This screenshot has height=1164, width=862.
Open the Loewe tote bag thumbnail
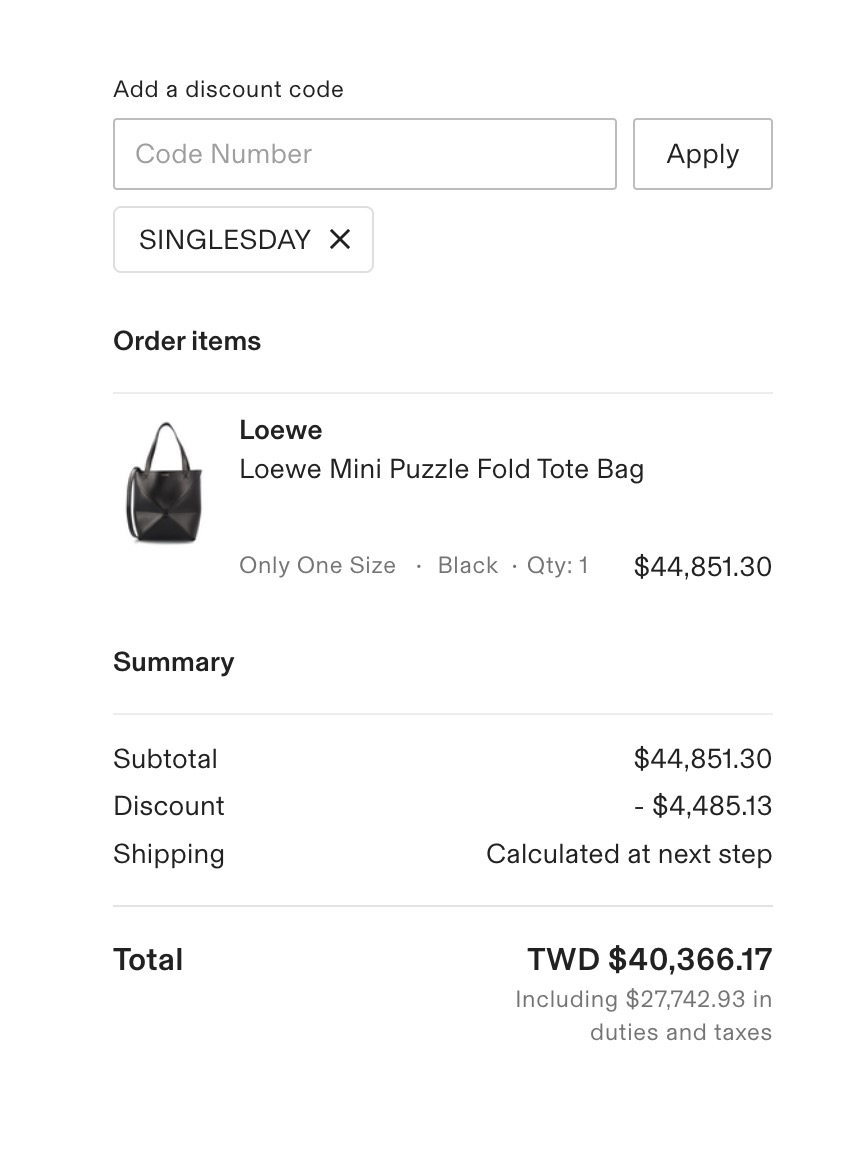click(x=163, y=483)
